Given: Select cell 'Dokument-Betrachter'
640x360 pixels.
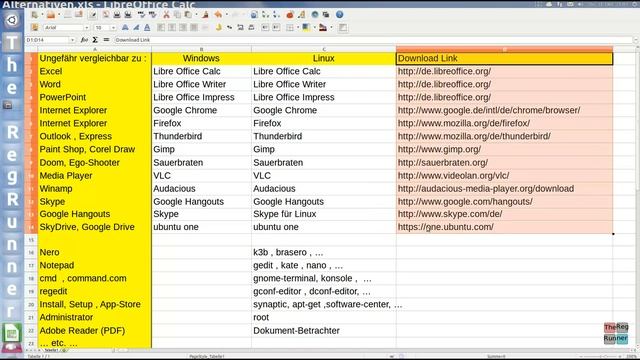Looking at the screenshot, I should (324, 331).
